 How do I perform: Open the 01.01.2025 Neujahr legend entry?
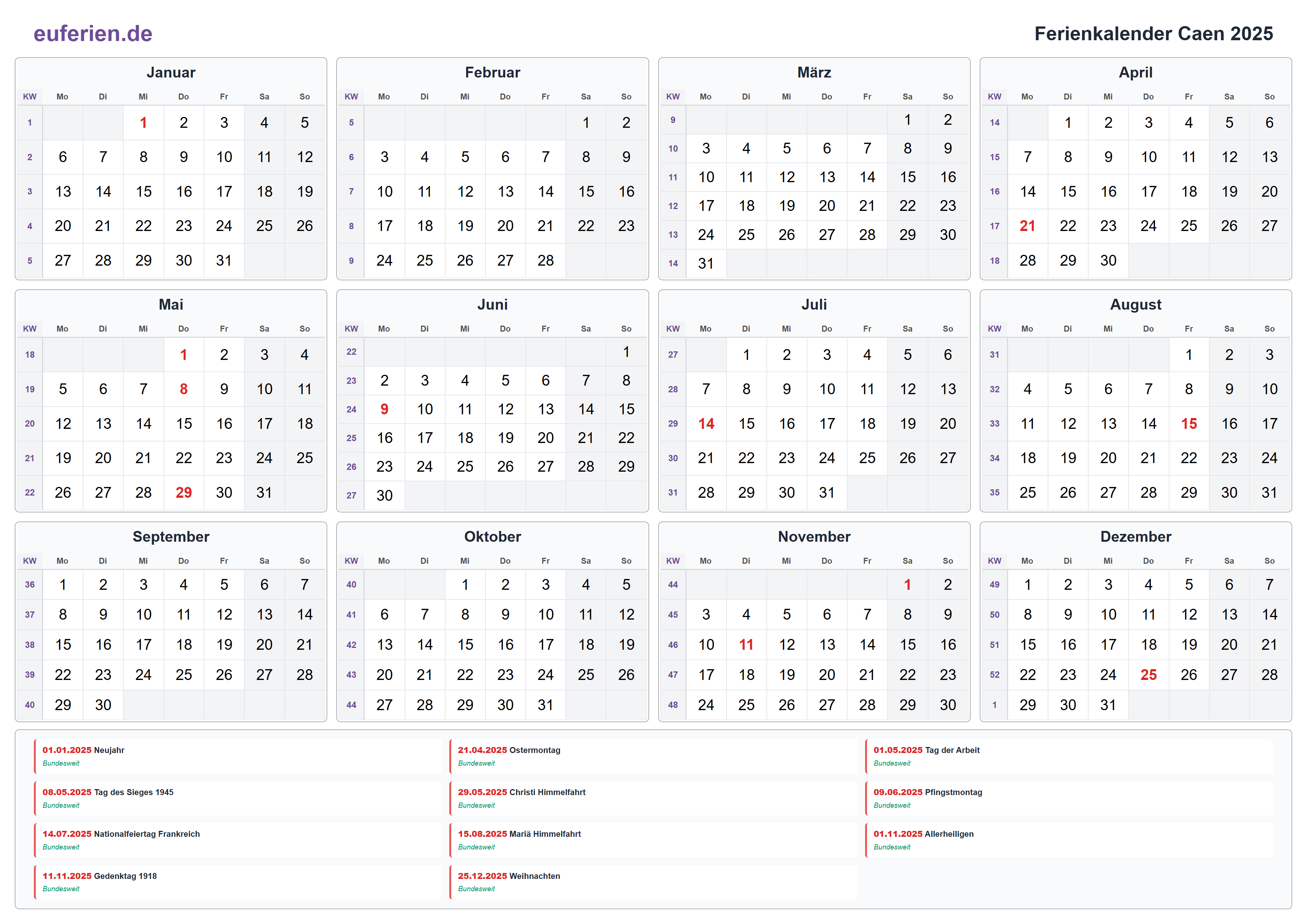pos(237,756)
